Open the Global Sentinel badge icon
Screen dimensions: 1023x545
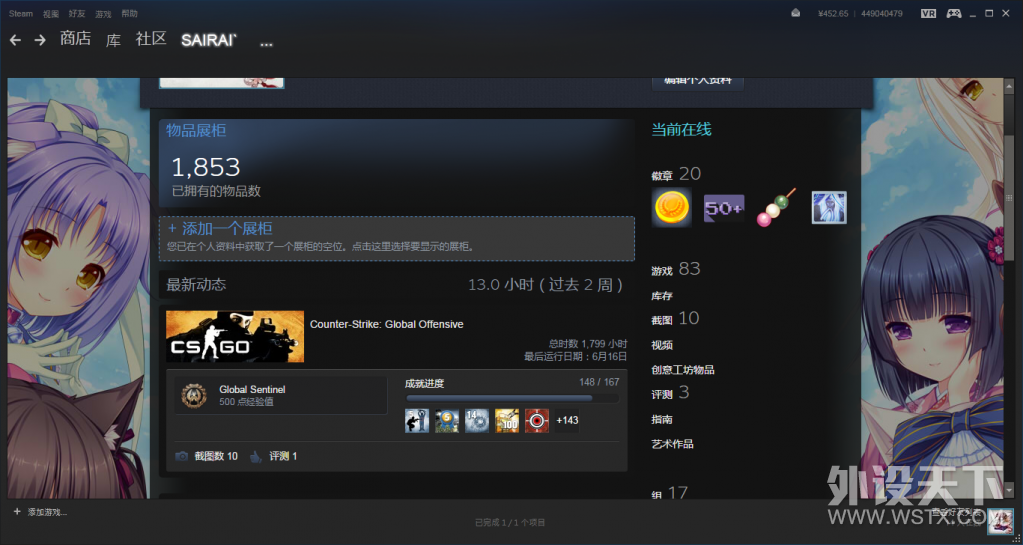tap(194, 395)
